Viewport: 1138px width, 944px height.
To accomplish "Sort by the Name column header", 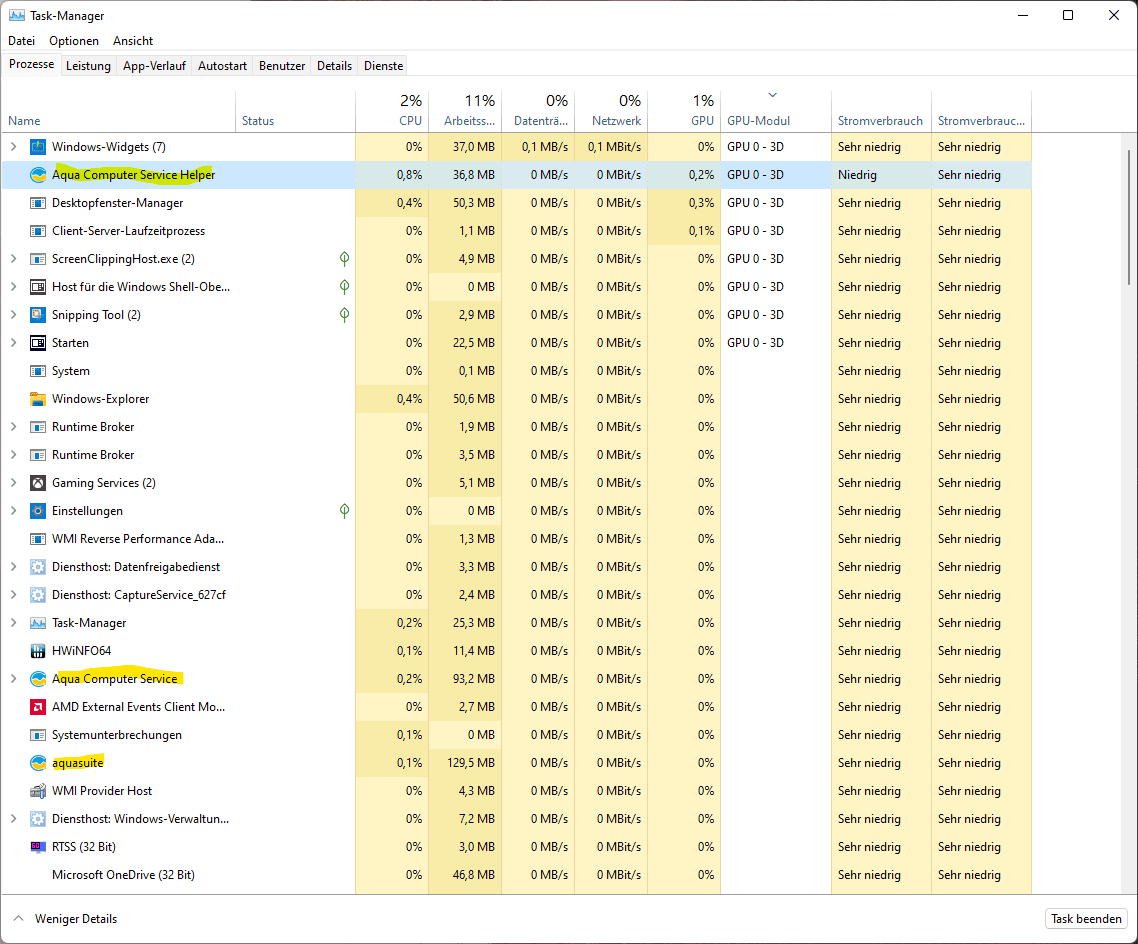I will [x=119, y=111].
